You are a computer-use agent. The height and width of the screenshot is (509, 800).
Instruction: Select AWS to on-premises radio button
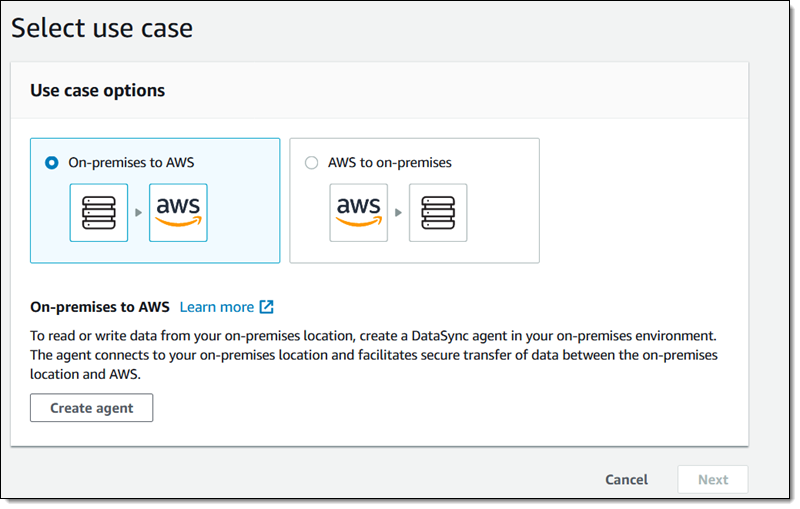tap(311, 163)
